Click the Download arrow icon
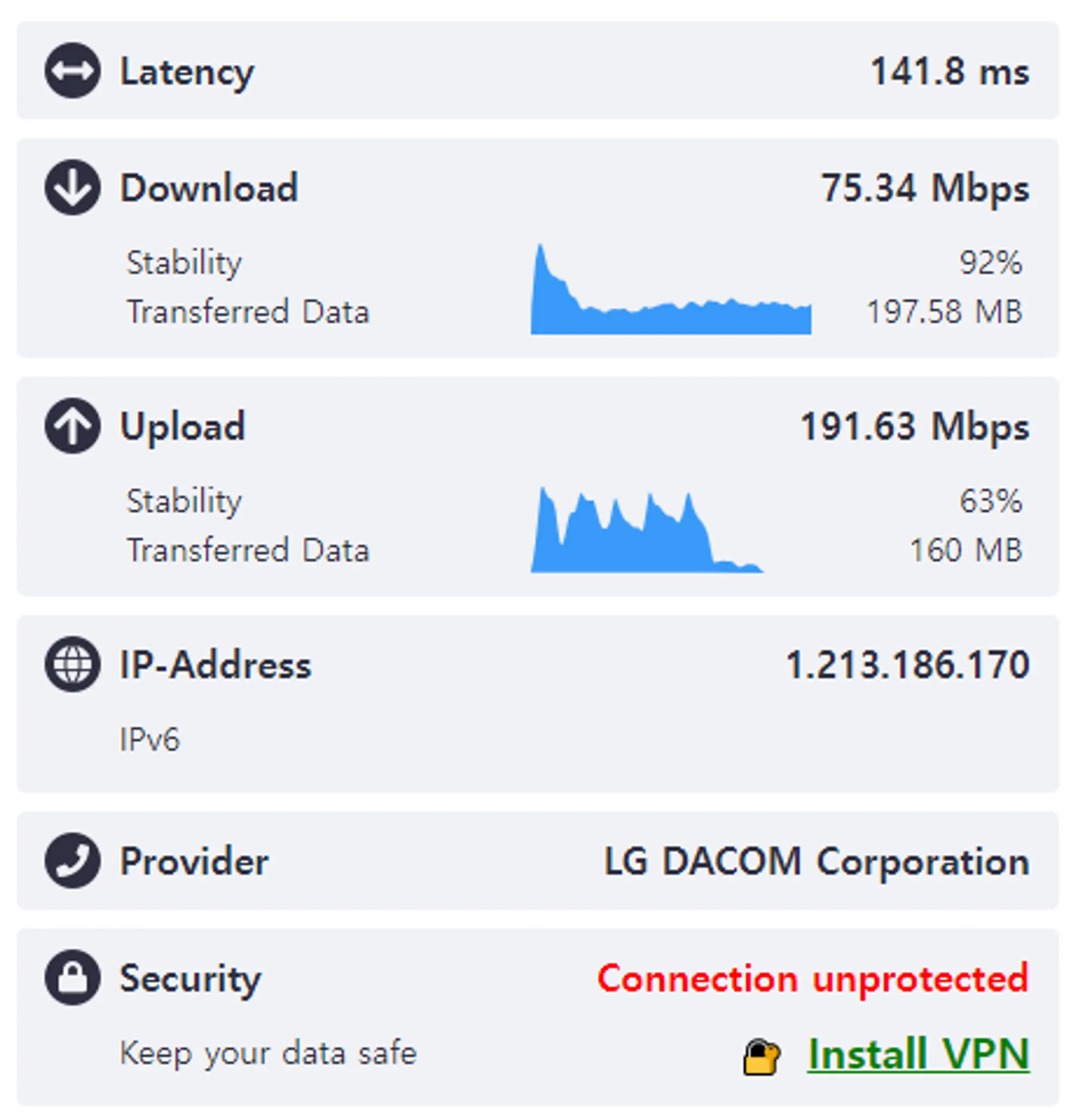The width and height of the screenshot is (1080, 1120). (x=72, y=187)
